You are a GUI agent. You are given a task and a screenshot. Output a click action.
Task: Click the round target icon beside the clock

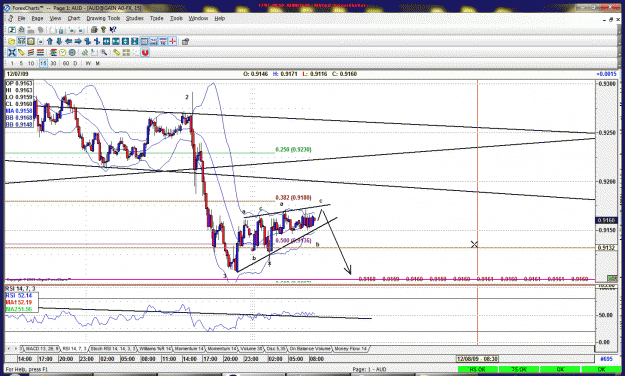point(72,52)
